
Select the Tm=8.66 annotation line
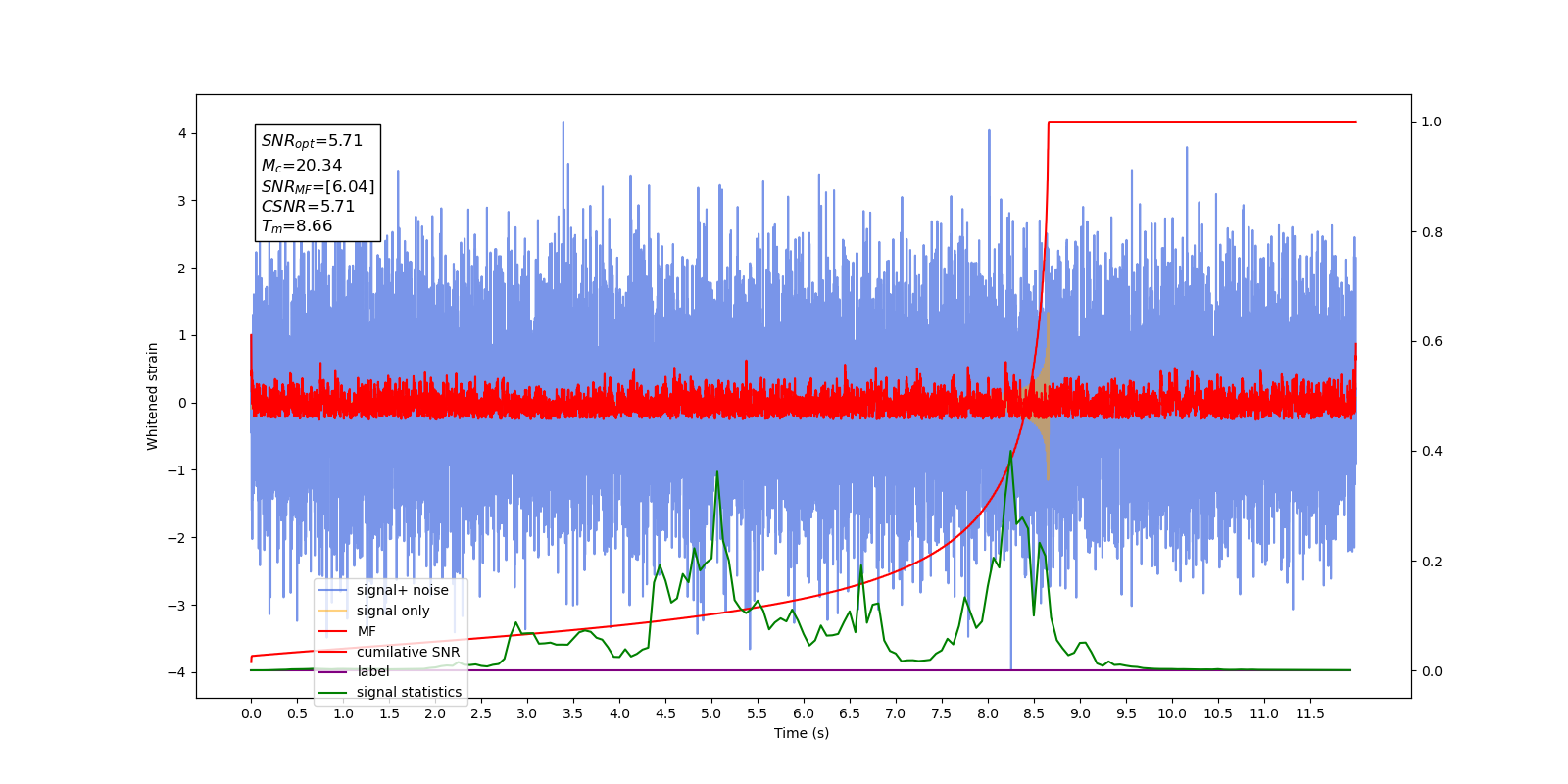click(297, 226)
